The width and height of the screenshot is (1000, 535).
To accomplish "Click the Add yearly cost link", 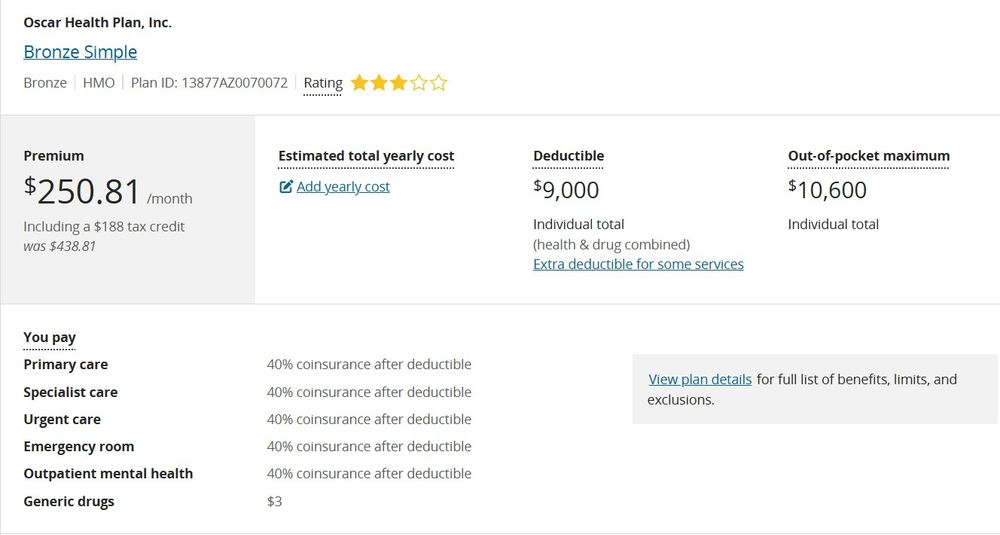I will coord(343,187).
